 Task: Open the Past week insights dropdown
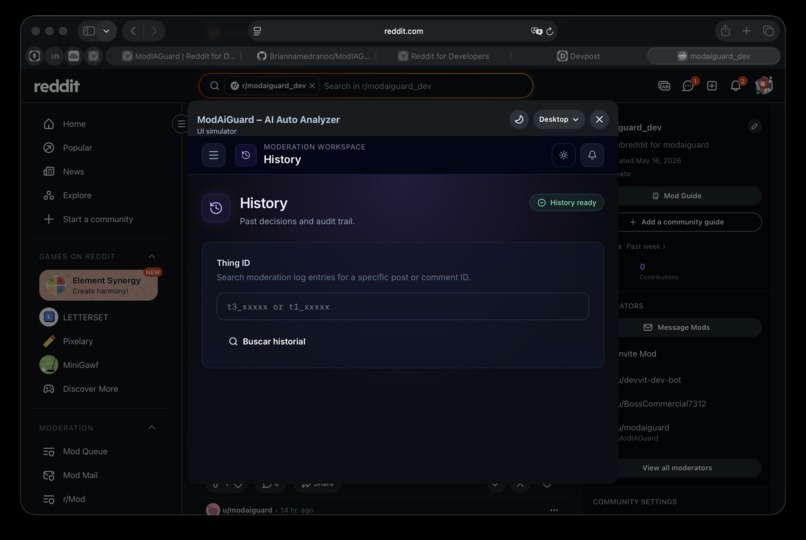point(646,247)
